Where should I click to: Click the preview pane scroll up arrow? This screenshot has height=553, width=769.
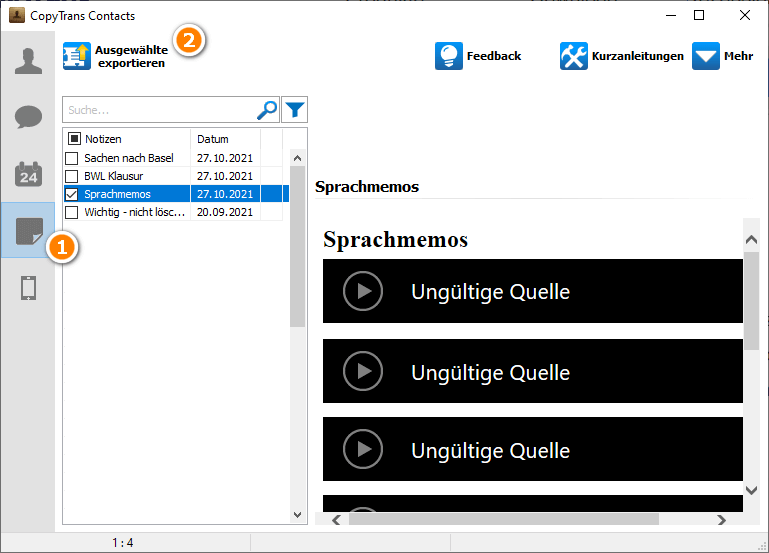751,239
